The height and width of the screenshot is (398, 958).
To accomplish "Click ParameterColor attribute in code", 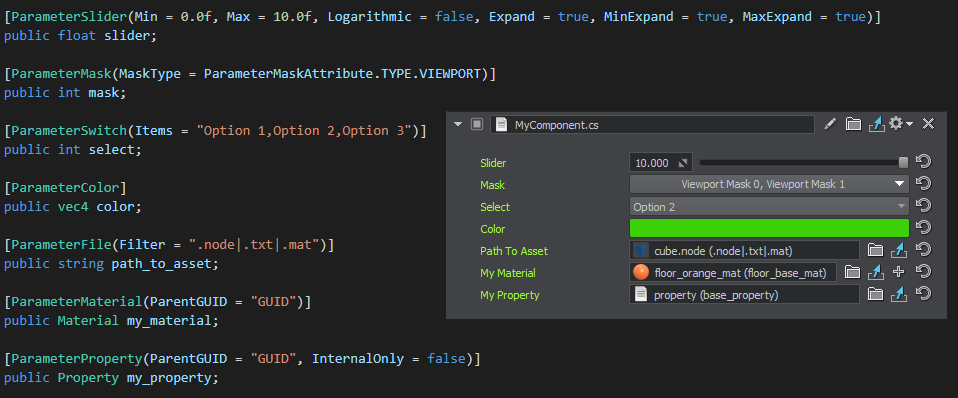I will click(65, 187).
